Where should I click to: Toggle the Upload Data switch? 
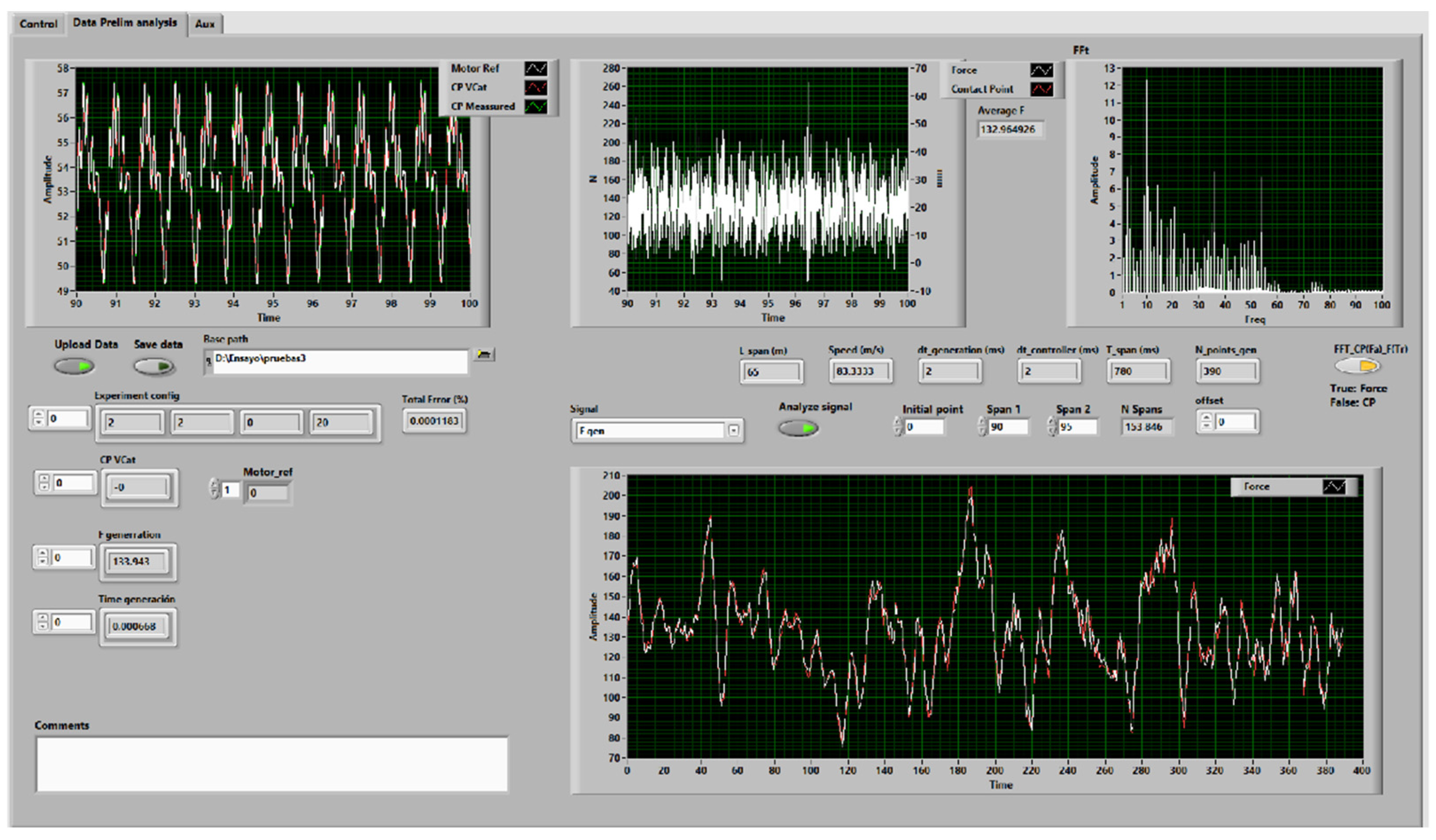[x=74, y=366]
